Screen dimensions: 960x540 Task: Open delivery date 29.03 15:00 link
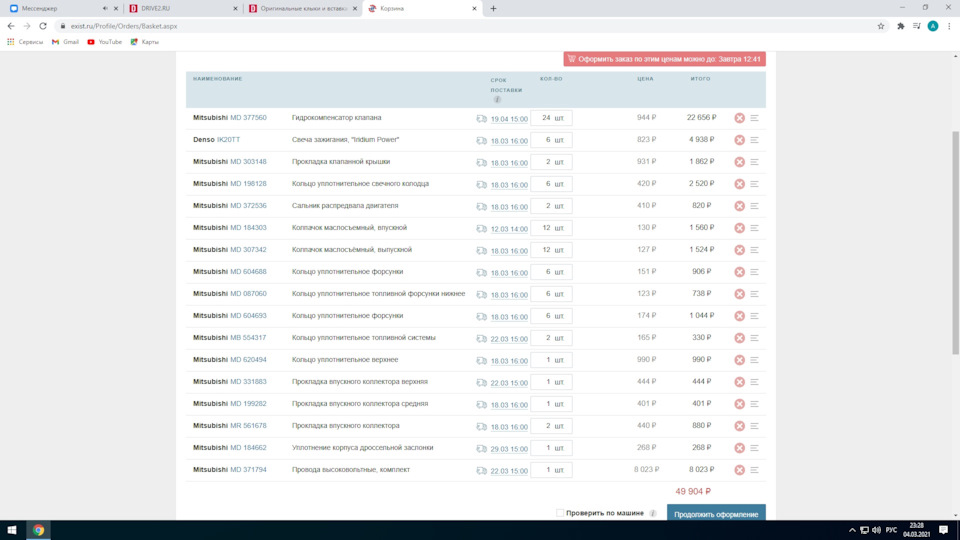coord(509,449)
